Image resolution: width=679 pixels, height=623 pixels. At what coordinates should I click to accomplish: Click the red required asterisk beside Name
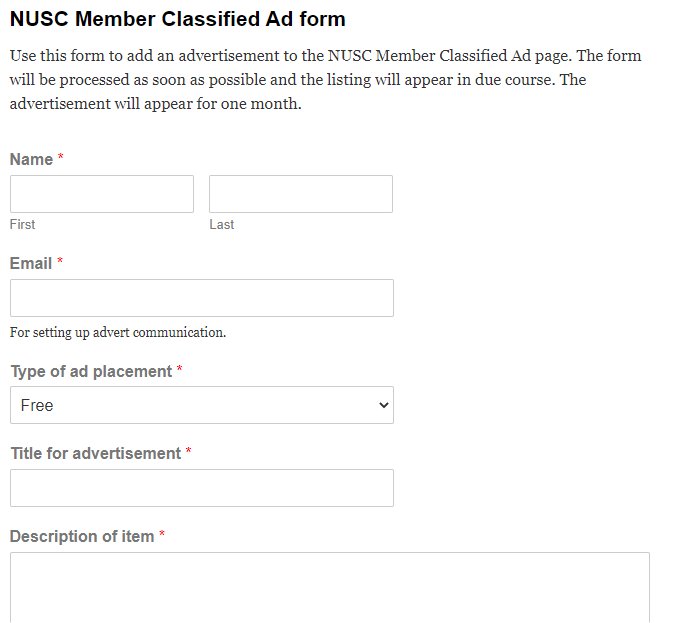[x=61, y=159]
